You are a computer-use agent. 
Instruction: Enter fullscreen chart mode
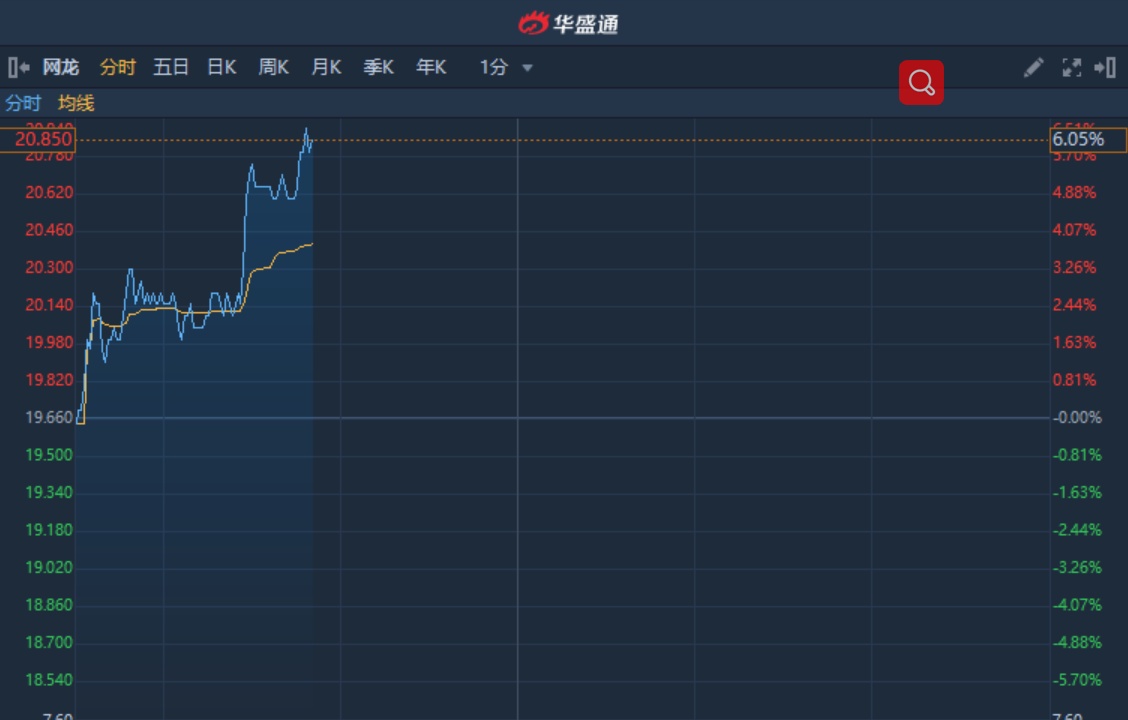click(1071, 67)
